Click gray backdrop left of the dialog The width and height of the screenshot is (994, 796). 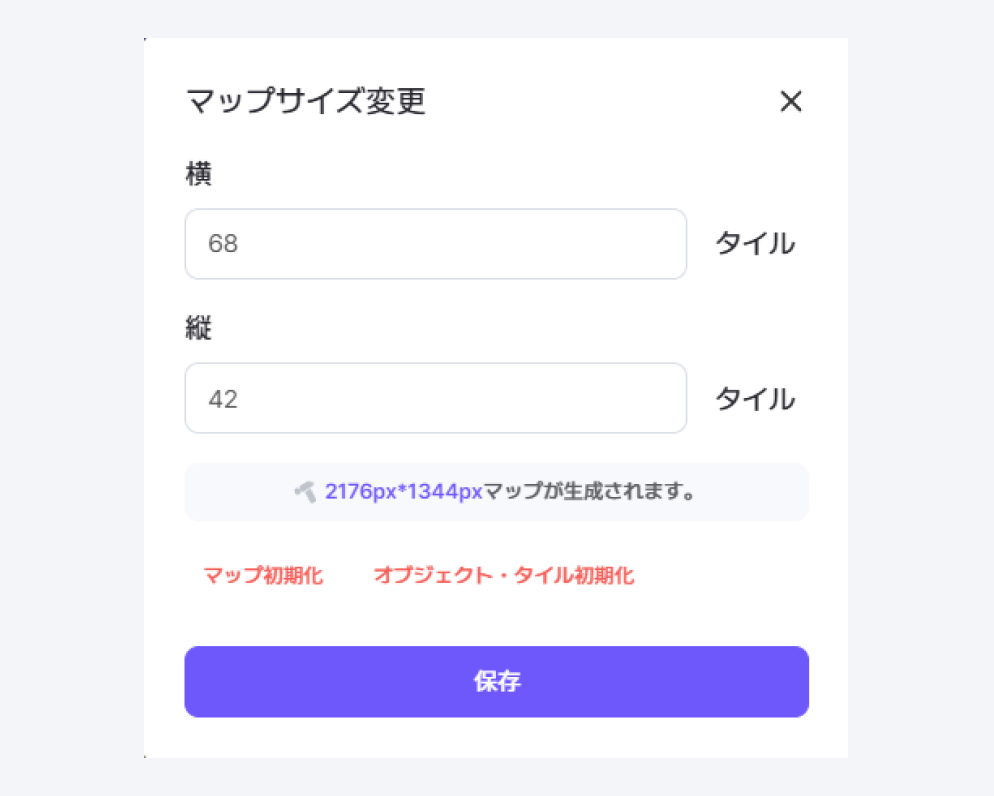pyautogui.click(x=70, y=400)
